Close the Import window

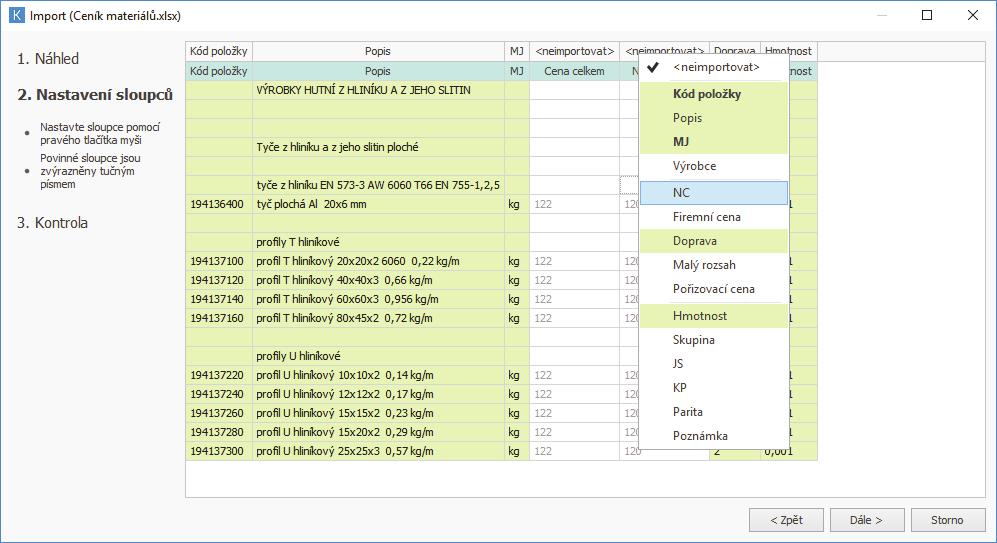pyautogui.click(x=973, y=15)
